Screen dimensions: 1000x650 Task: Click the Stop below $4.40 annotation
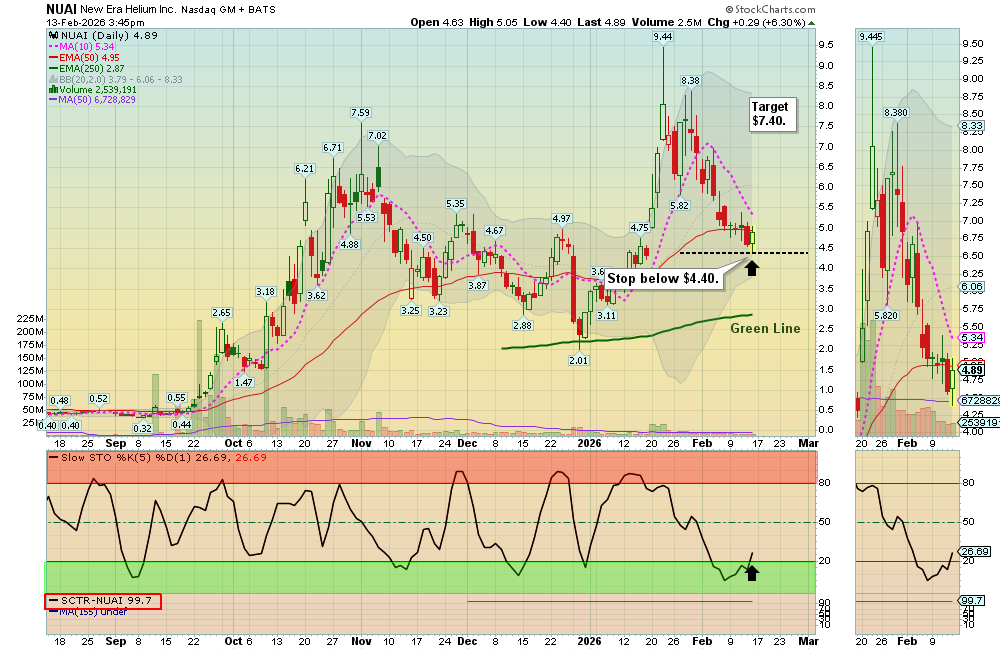[x=662, y=279]
